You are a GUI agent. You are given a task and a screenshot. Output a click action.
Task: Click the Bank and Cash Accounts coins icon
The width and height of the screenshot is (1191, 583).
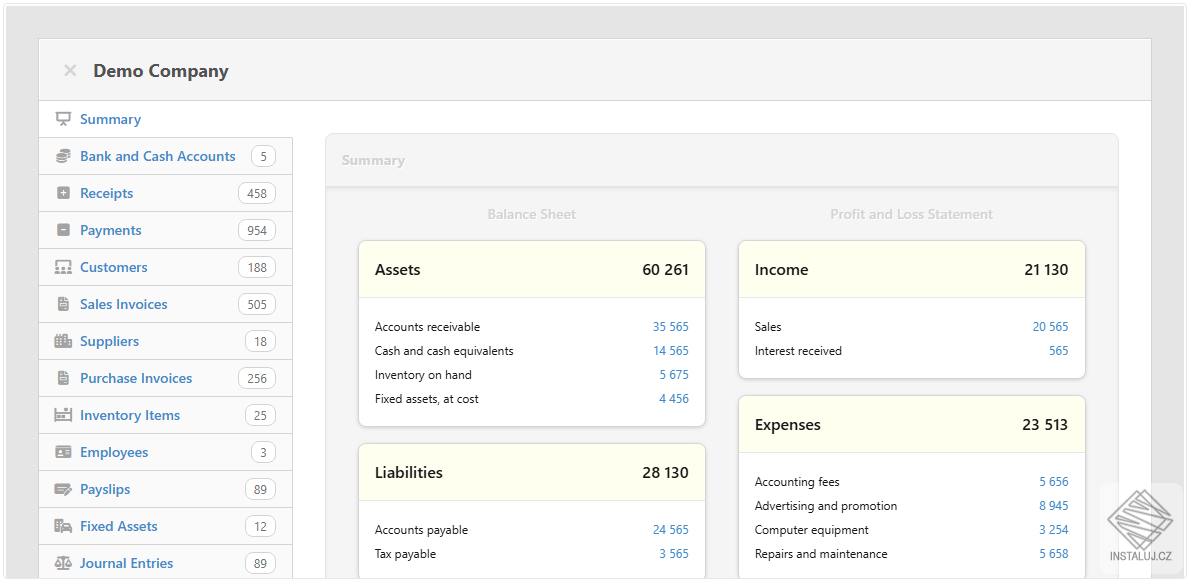click(x=63, y=156)
